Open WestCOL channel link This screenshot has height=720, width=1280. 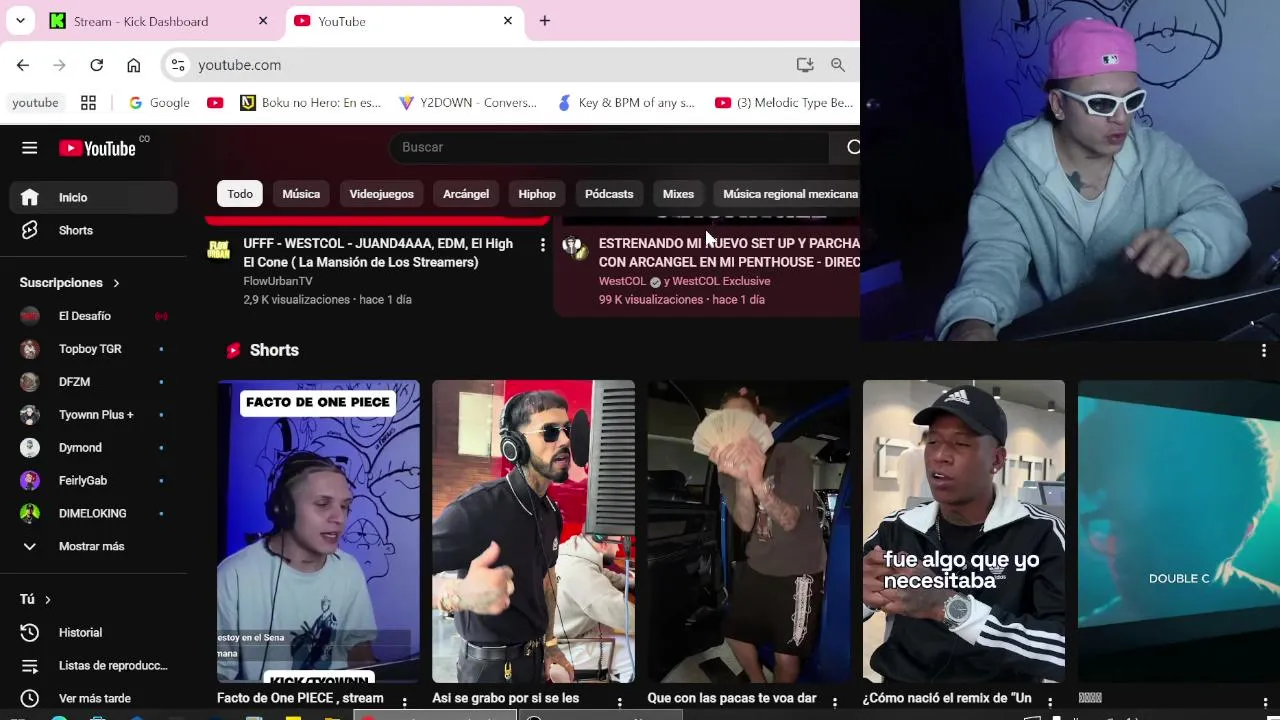[622, 281]
